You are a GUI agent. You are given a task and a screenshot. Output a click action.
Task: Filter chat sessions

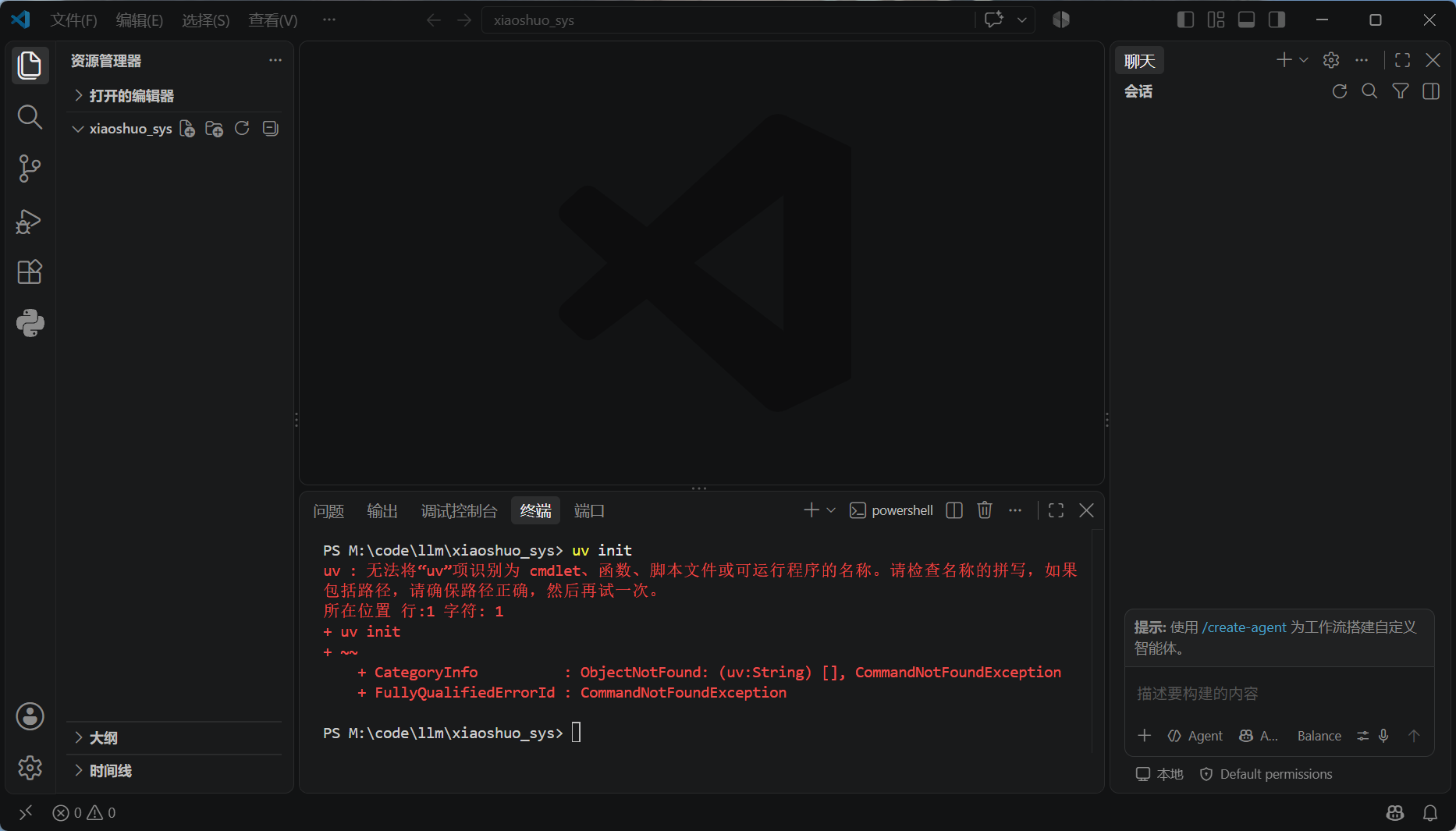(1401, 91)
